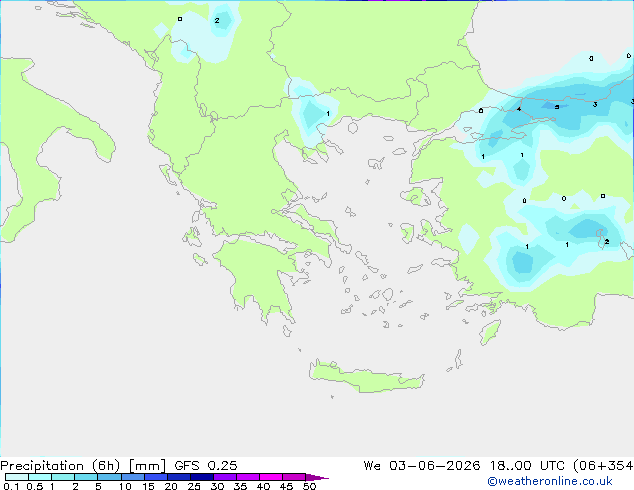The image size is (634, 490).
Task: Click the '2' value over the northern Balkans
Action: (217, 20)
